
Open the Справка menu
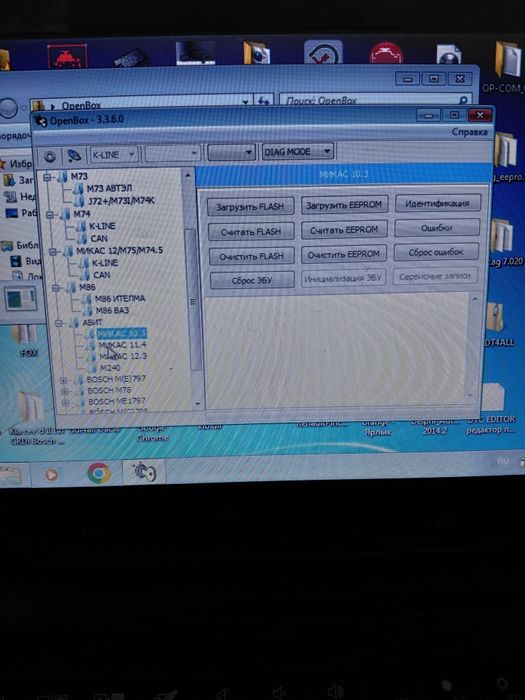tap(469, 132)
